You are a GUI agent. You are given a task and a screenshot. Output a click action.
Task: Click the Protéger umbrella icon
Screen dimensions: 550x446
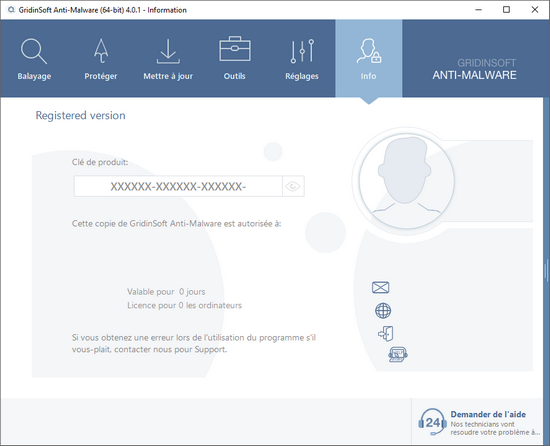point(101,51)
